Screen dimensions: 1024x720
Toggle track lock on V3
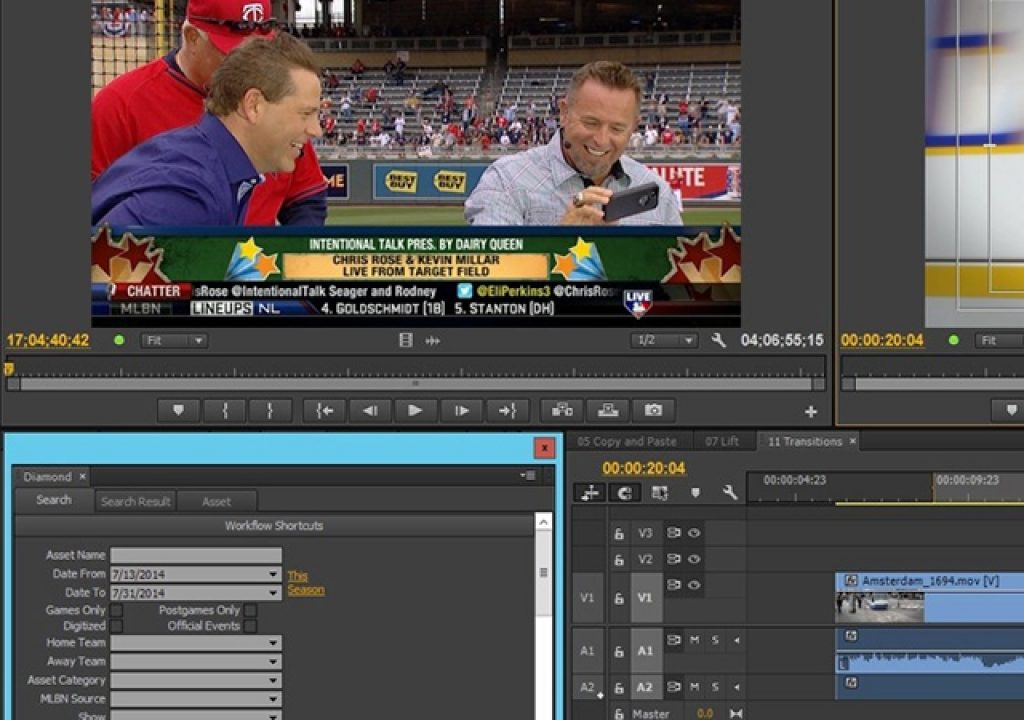pos(619,534)
